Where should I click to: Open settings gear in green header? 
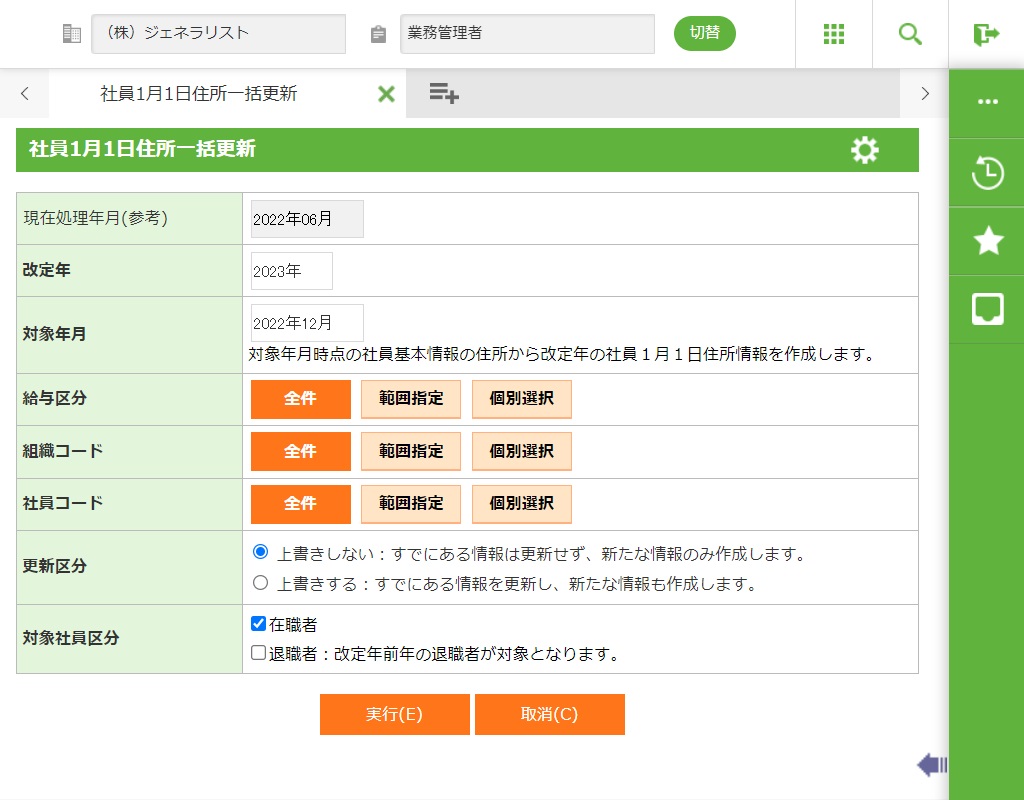(864, 150)
